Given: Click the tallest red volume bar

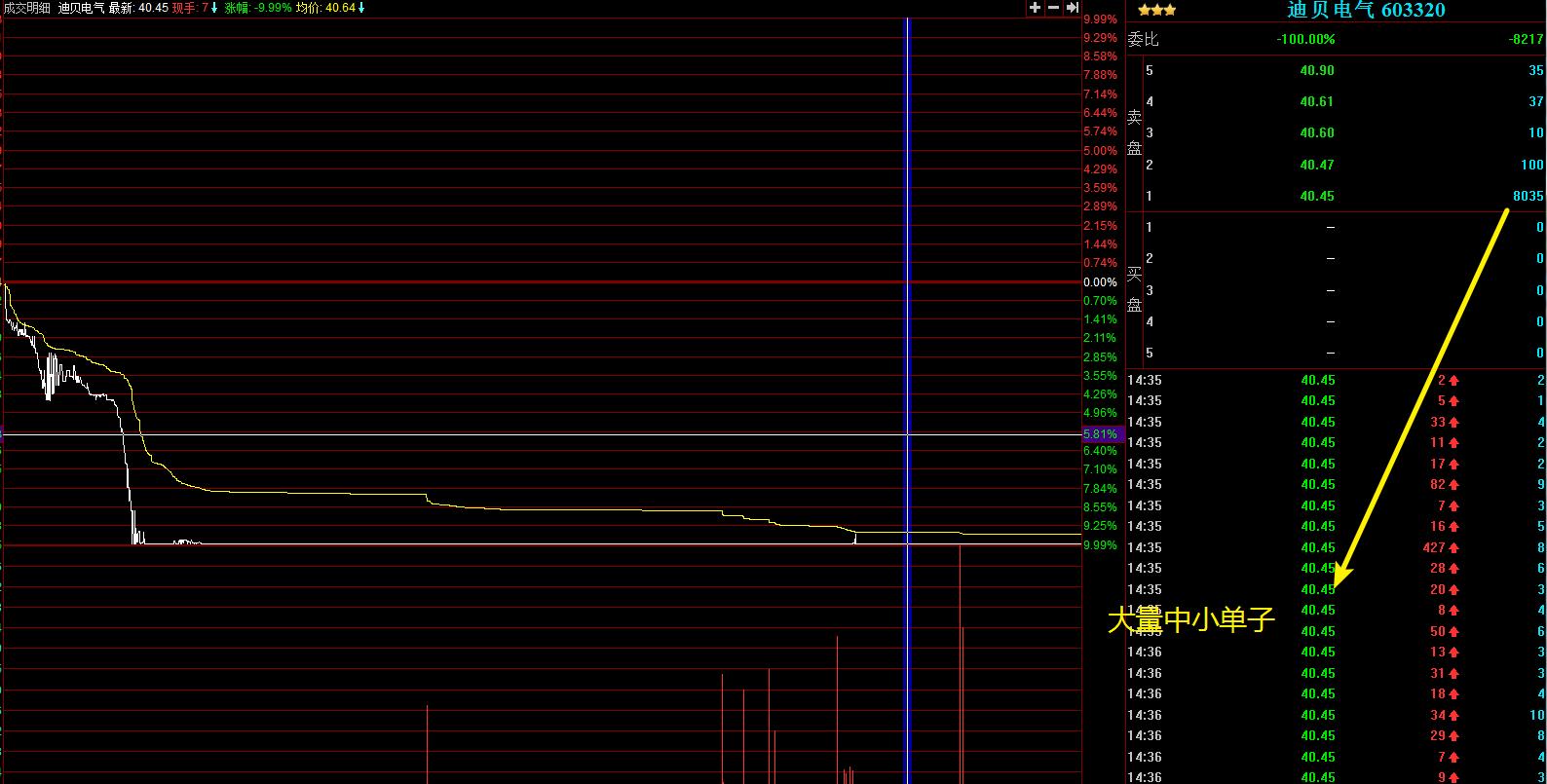Looking at the screenshot, I should (x=961, y=665).
